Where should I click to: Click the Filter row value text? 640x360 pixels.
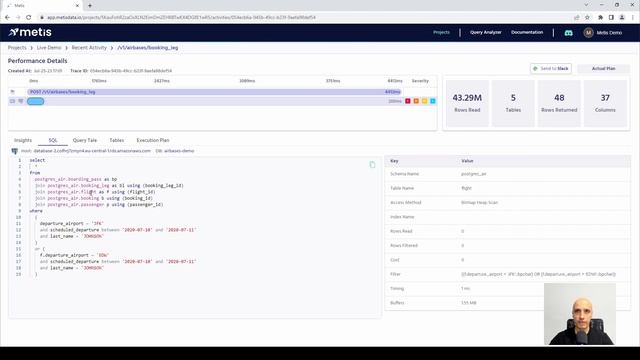[x=538, y=274]
